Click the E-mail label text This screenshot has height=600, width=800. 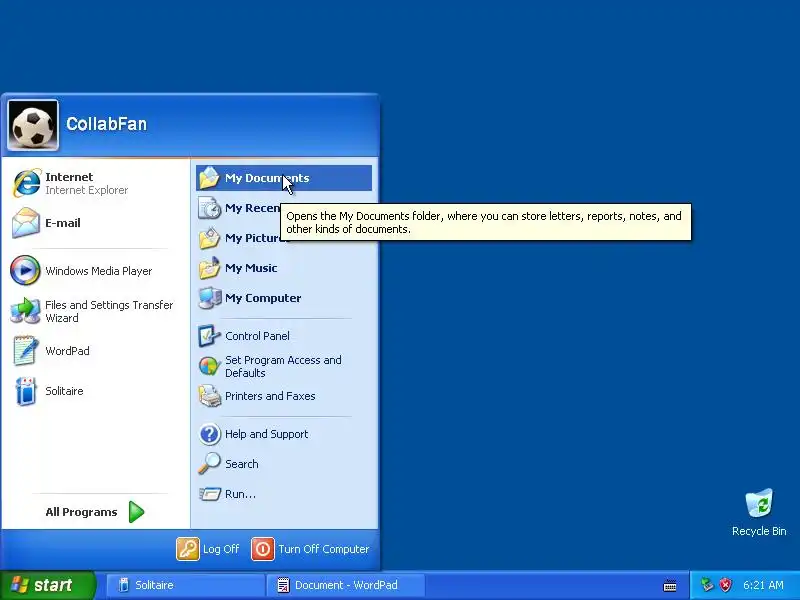coord(62,223)
